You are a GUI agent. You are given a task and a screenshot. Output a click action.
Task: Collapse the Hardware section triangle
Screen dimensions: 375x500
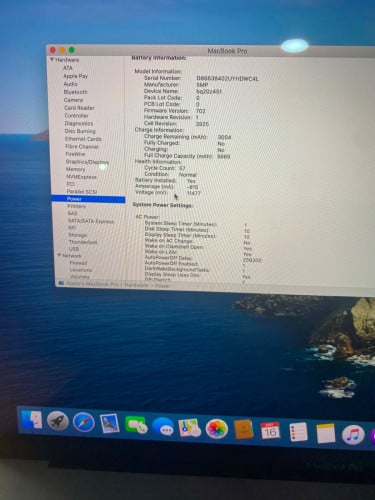[x=52, y=60]
